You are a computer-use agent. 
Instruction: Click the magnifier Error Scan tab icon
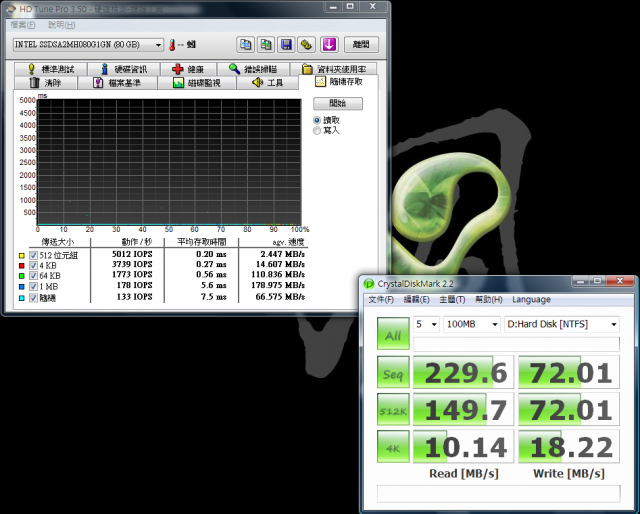click(x=234, y=69)
